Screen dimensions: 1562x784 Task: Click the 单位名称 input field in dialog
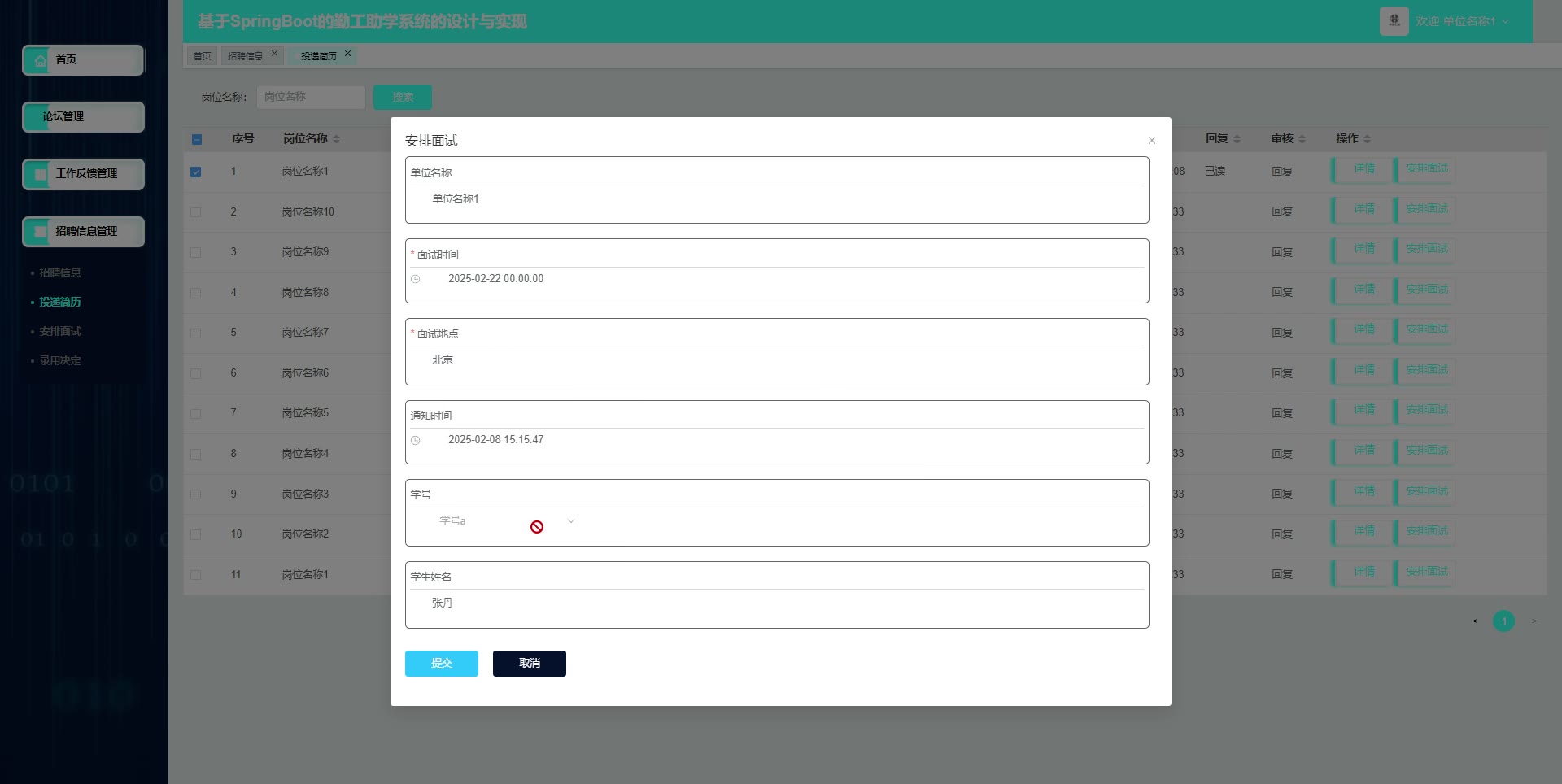point(777,199)
